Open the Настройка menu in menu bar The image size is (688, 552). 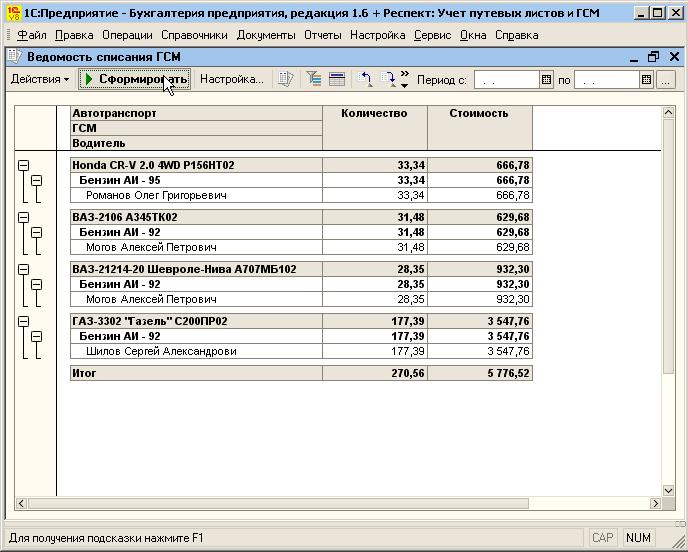pos(378,35)
